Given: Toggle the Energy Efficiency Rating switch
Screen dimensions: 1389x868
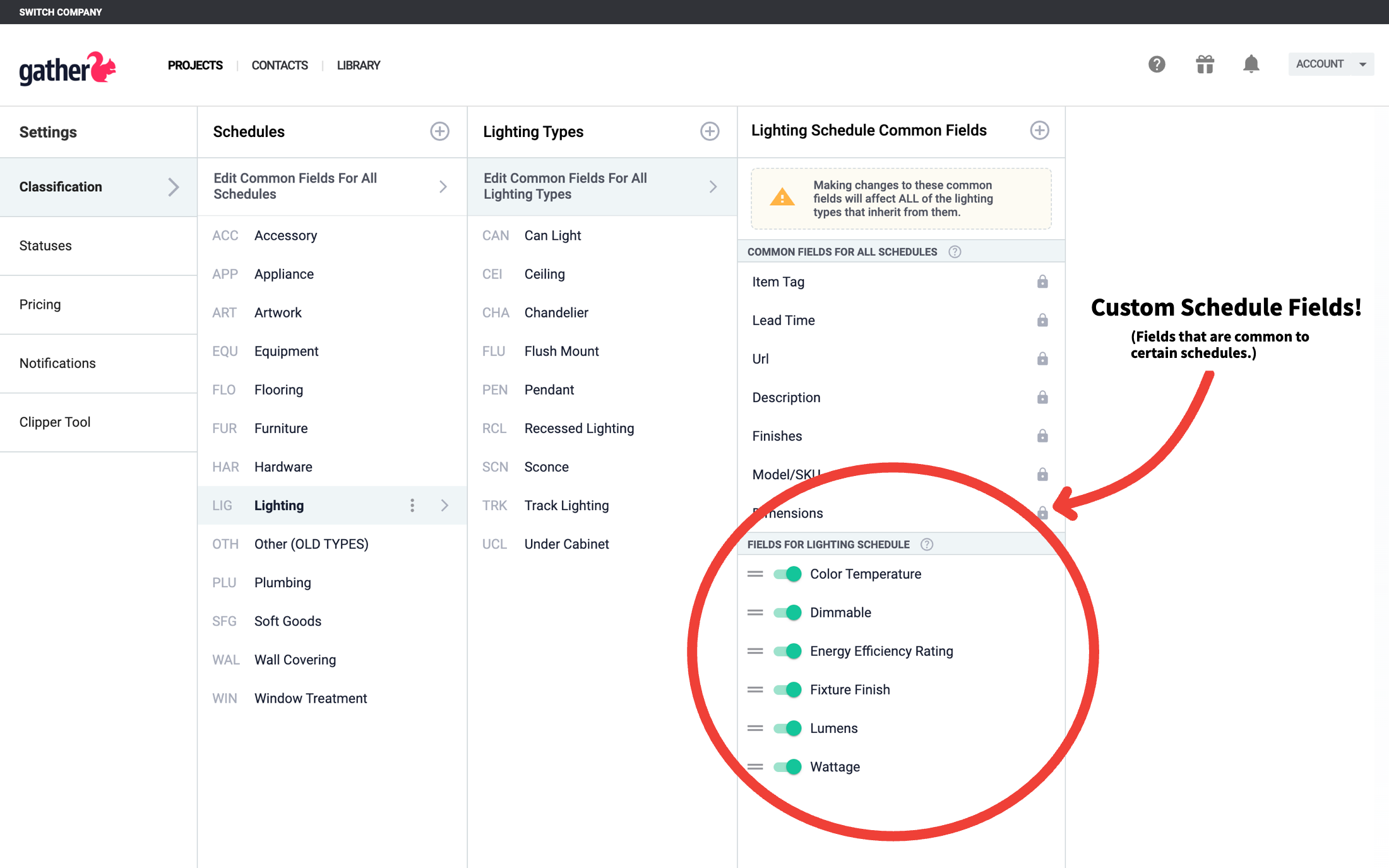Looking at the screenshot, I should coord(788,651).
